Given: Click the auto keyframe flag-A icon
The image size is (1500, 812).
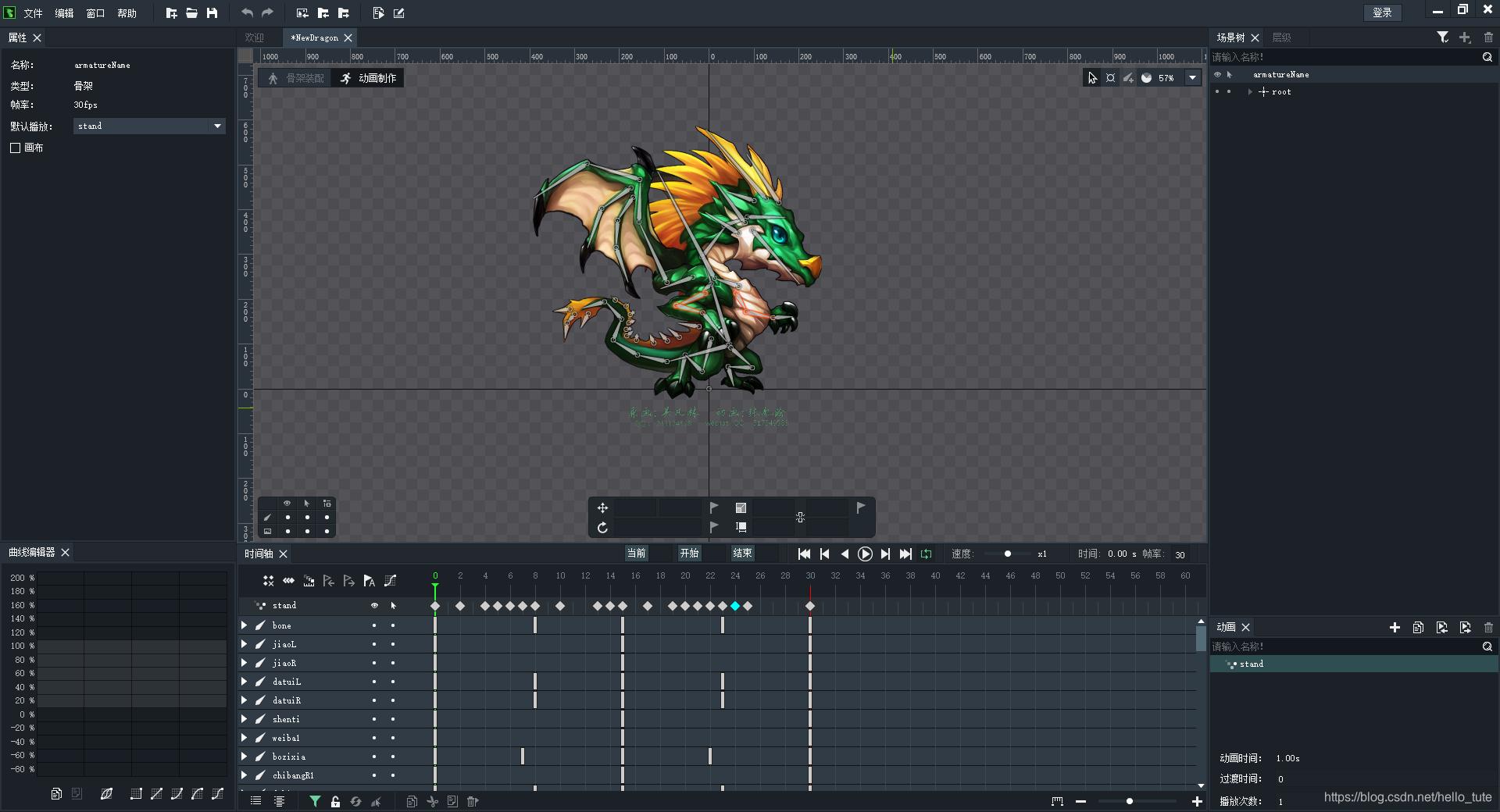Looking at the screenshot, I should click(370, 581).
